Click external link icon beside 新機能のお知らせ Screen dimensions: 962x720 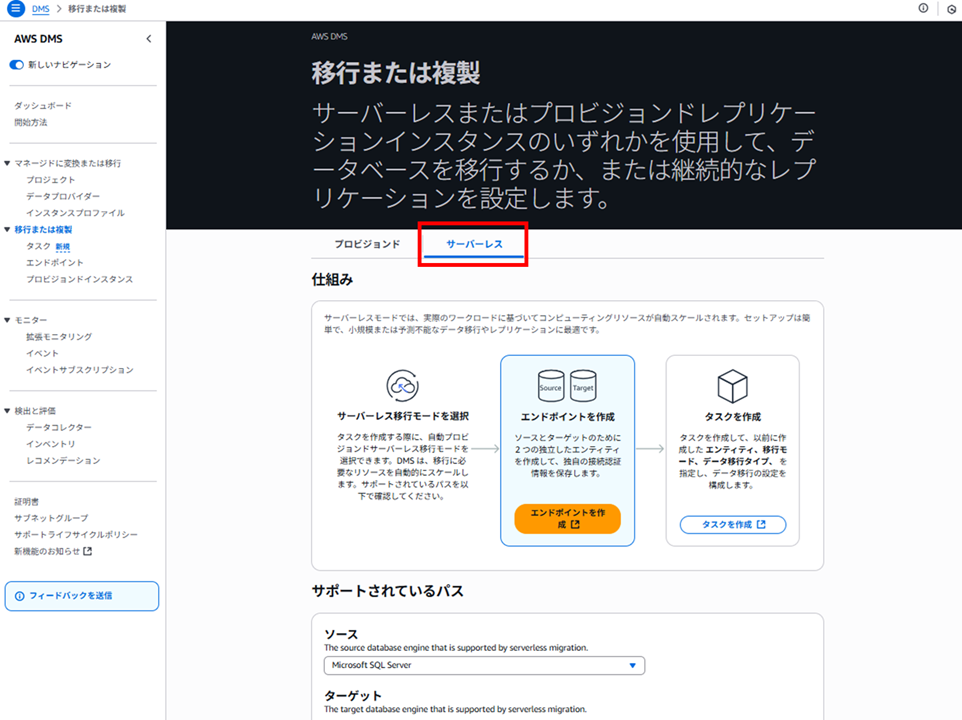coord(88,551)
